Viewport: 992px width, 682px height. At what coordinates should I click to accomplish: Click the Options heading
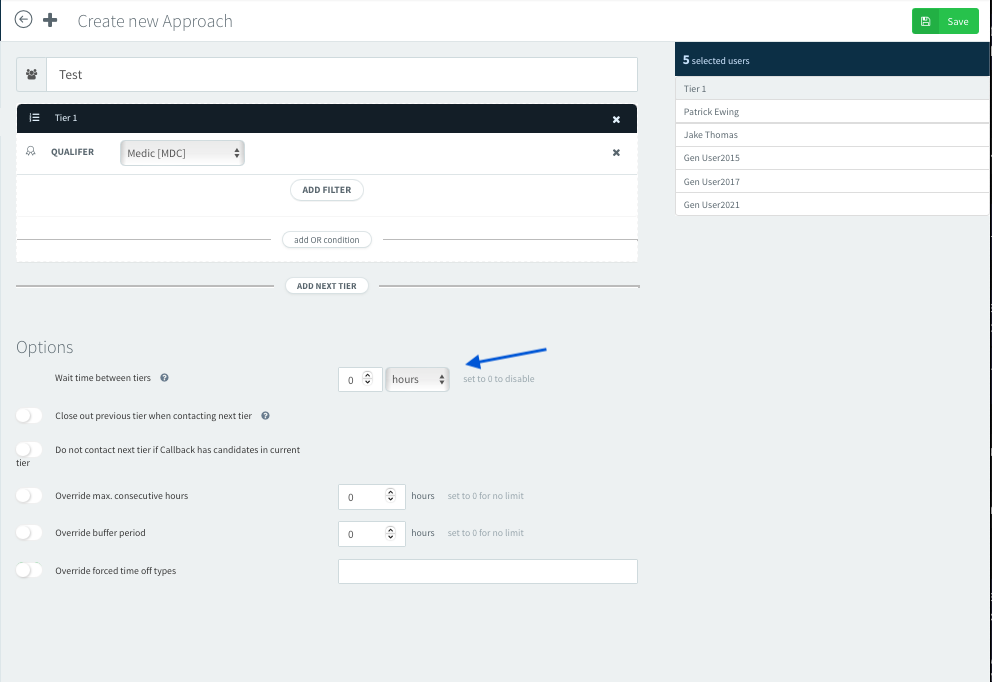pos(45,347)
